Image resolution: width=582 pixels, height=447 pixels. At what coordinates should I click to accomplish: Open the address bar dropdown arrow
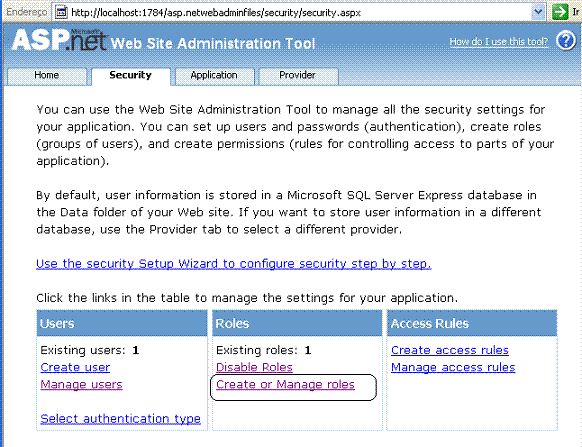[x=537, y=12]
